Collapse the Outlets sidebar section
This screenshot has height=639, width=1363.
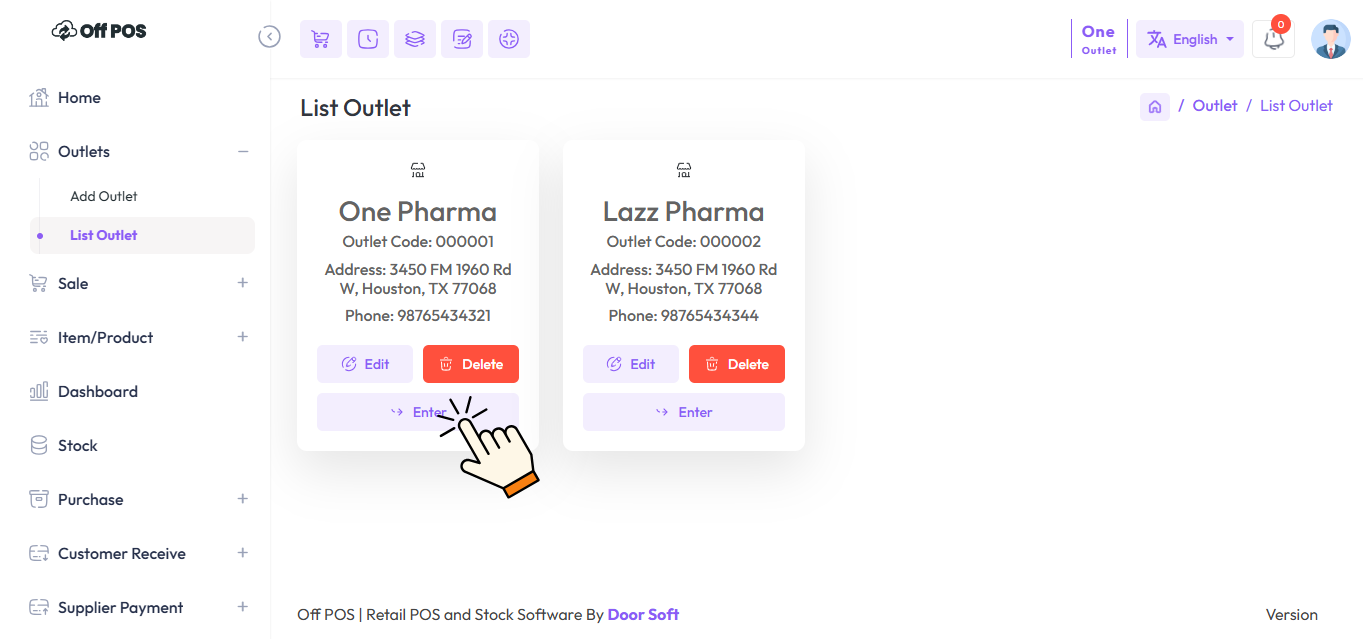click(x=242, y=151)
